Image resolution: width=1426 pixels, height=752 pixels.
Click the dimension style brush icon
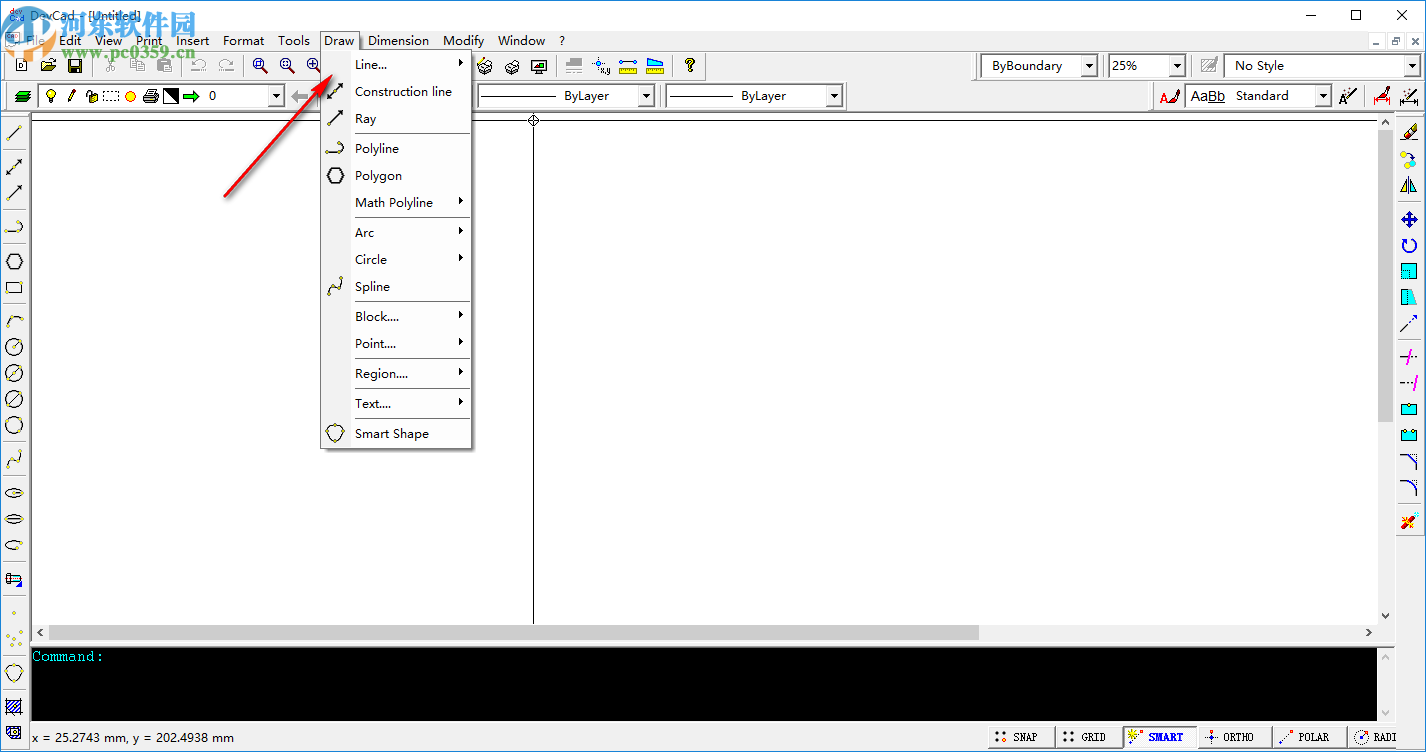(x=1382, y=96)
